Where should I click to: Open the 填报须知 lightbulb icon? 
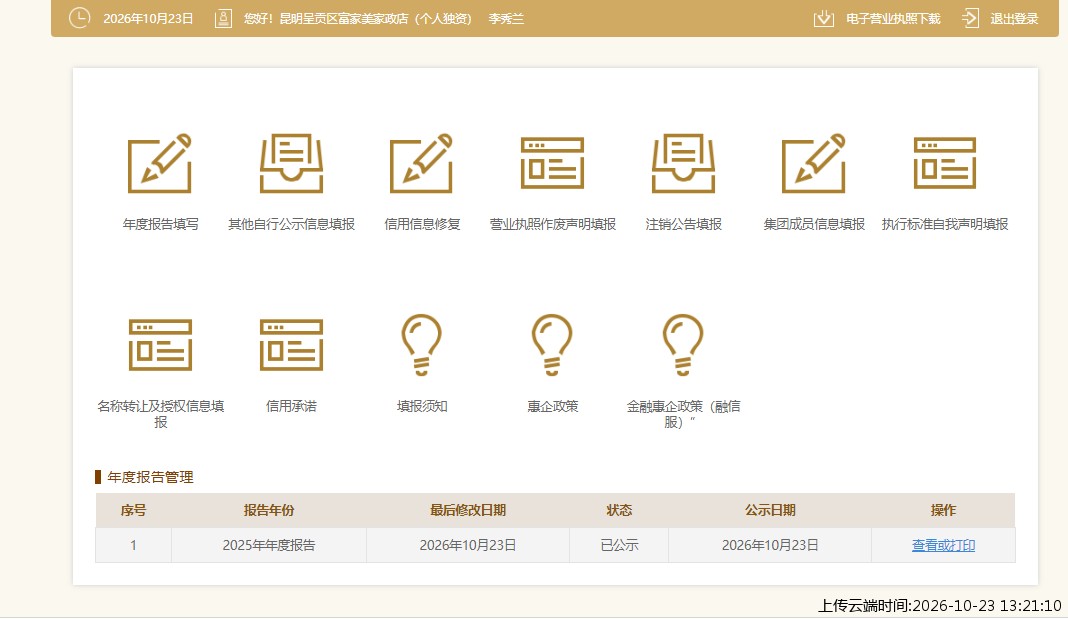422,345
